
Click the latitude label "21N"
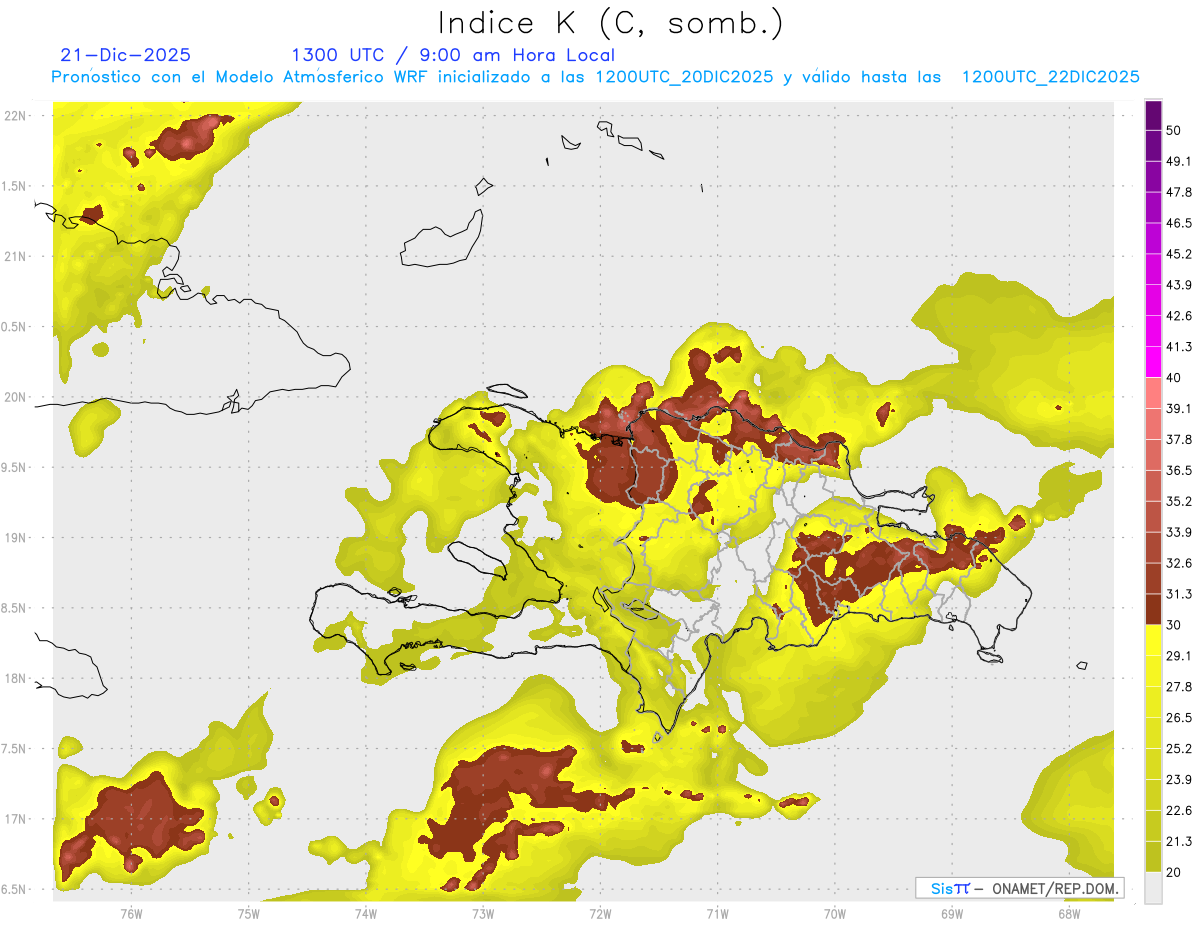(15, 256)
